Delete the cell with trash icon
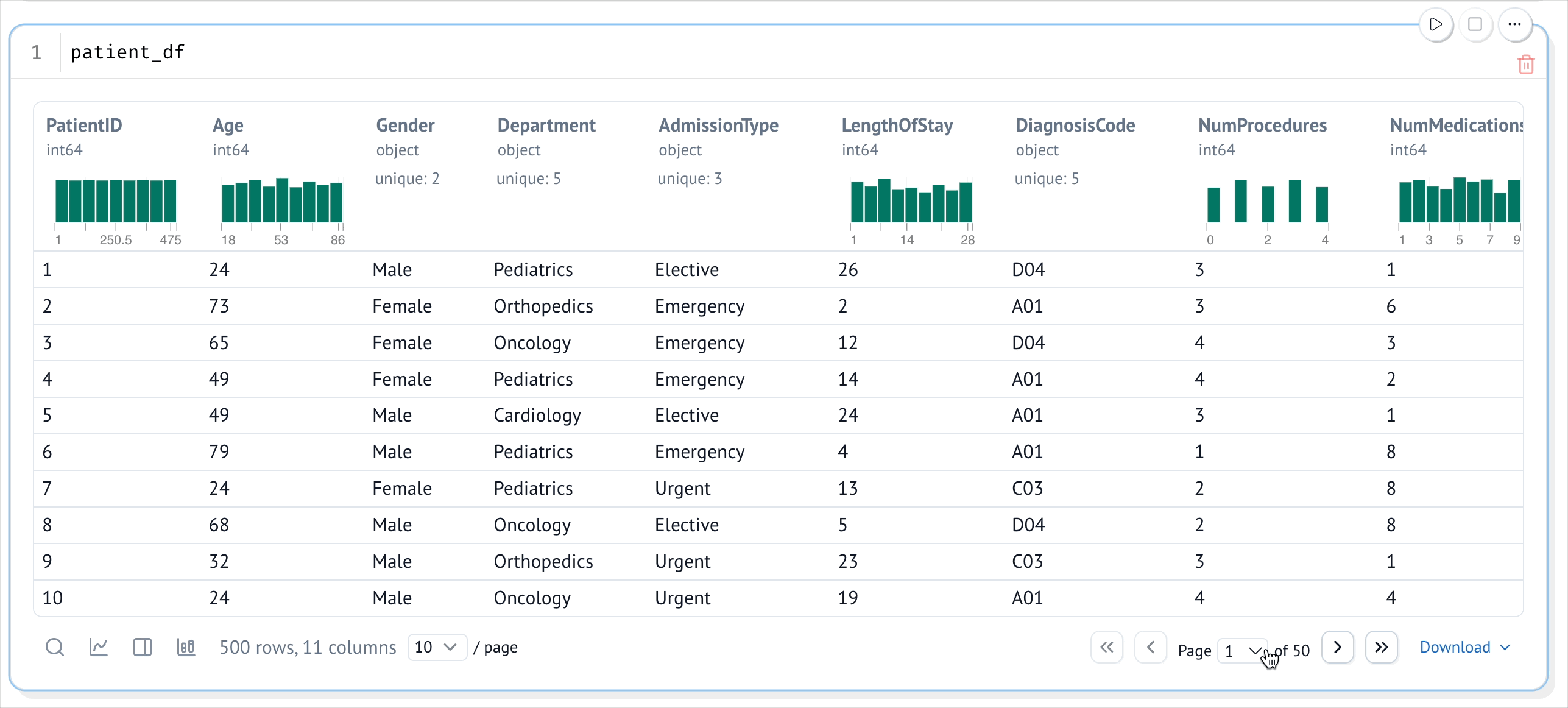The width and height of the screenshot is (1568, 708). coord(1525,64)
